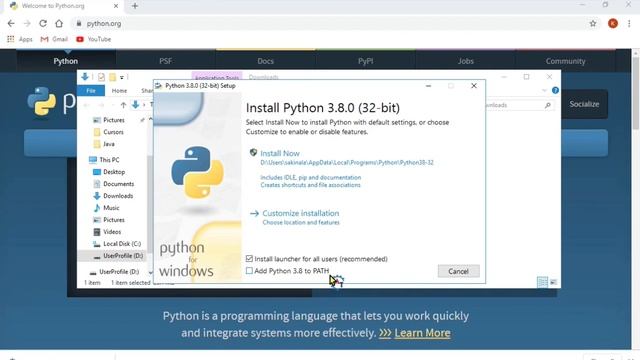Image resolution: width=640 pixels, height=360 pixels.
Task: Click the shield icon beside Install Now
Action: click(x=253, y=153)
